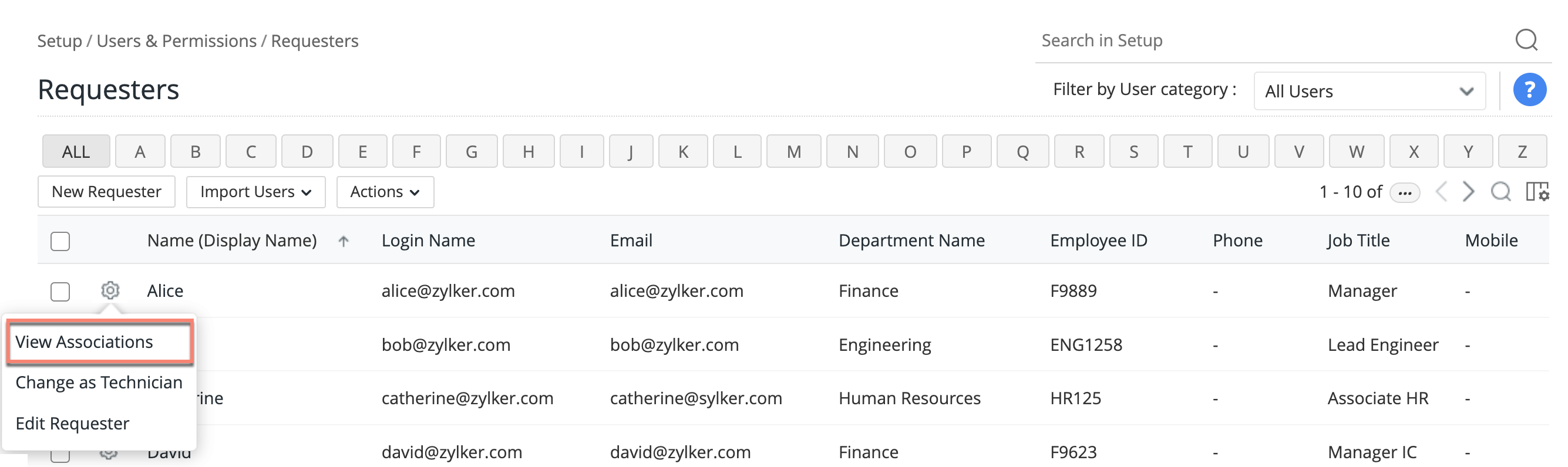Click into the Search in Setup field
The width and height of the screenshot is (1568, 467).
coord(1272,40)
